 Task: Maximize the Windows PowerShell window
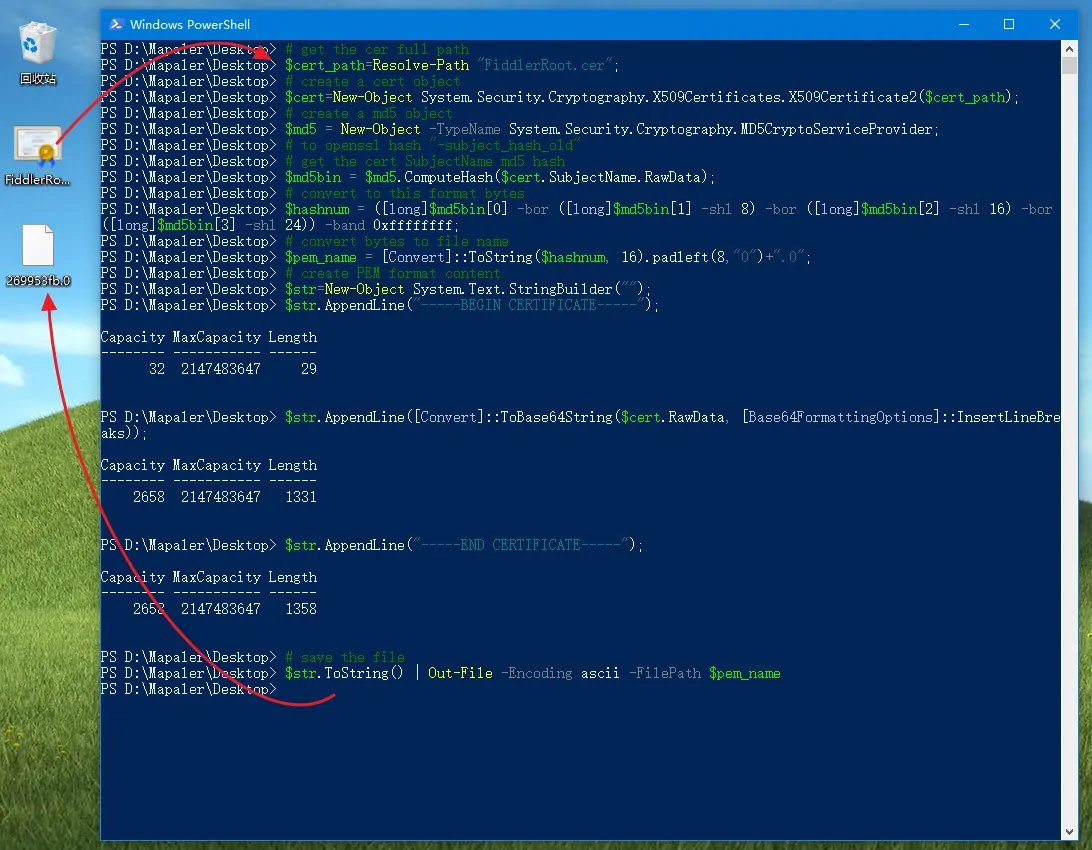coord(1009,24)
